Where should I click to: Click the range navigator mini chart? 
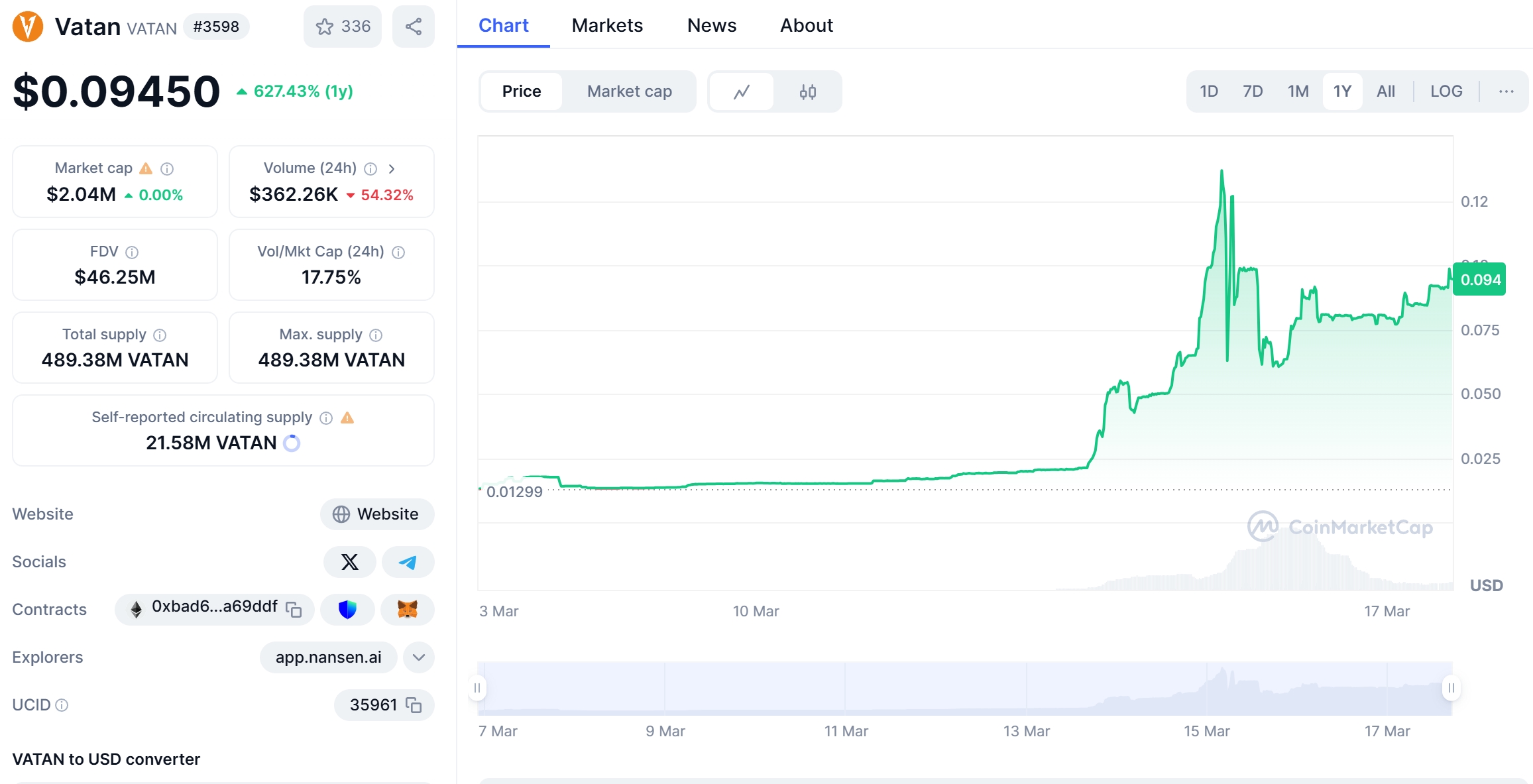(964, 689)
